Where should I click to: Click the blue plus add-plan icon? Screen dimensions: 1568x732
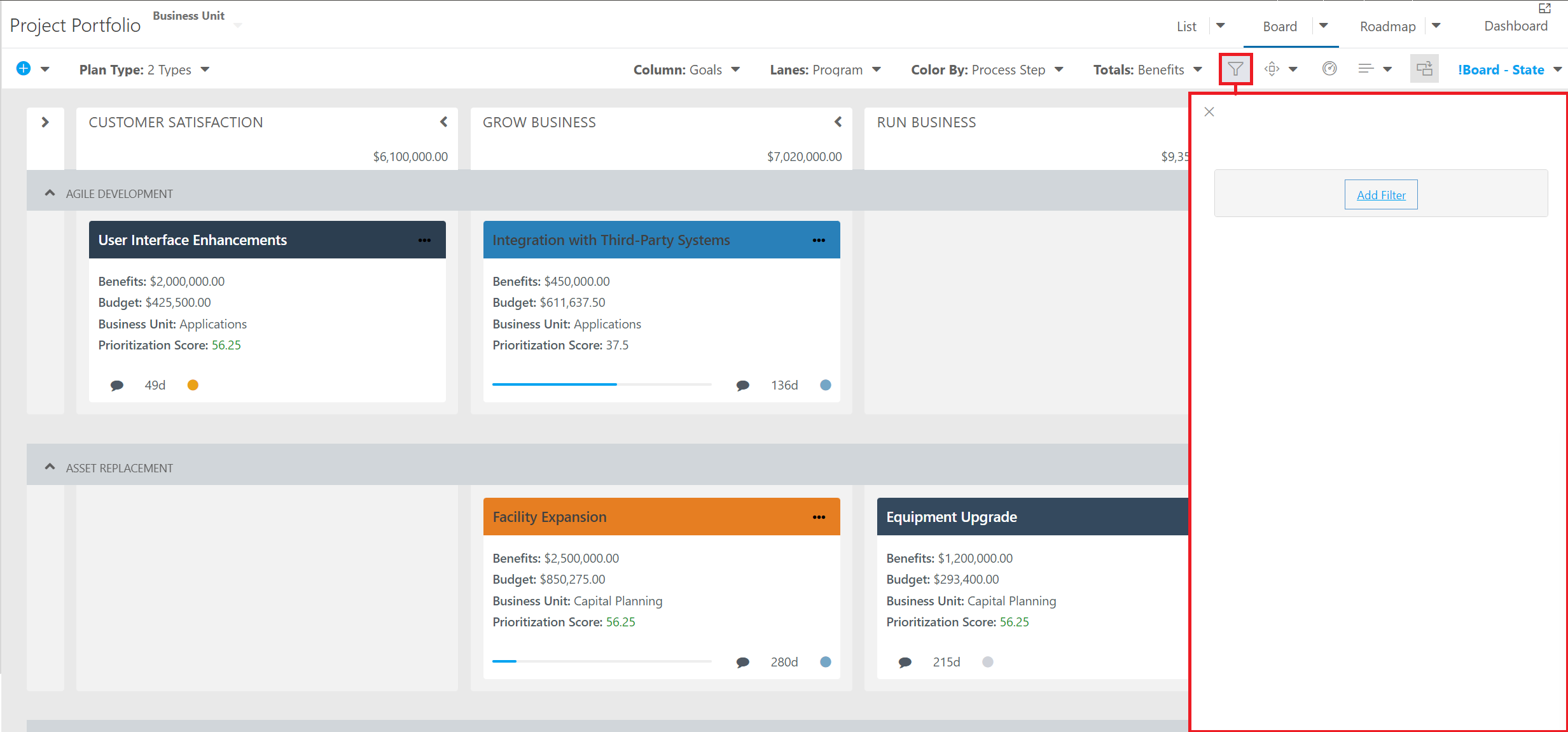(24, 69)
